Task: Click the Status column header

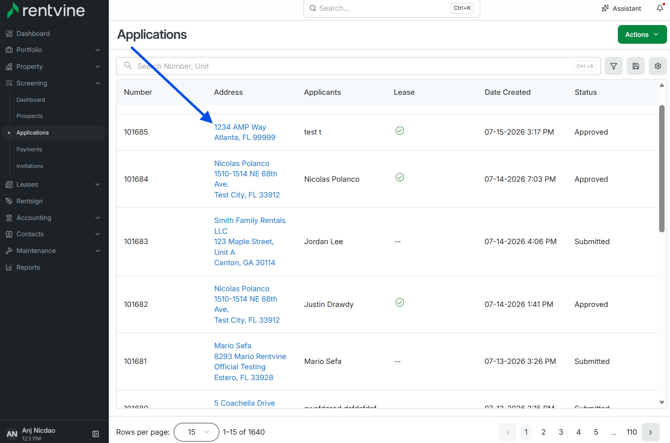Action: (585, 92)
